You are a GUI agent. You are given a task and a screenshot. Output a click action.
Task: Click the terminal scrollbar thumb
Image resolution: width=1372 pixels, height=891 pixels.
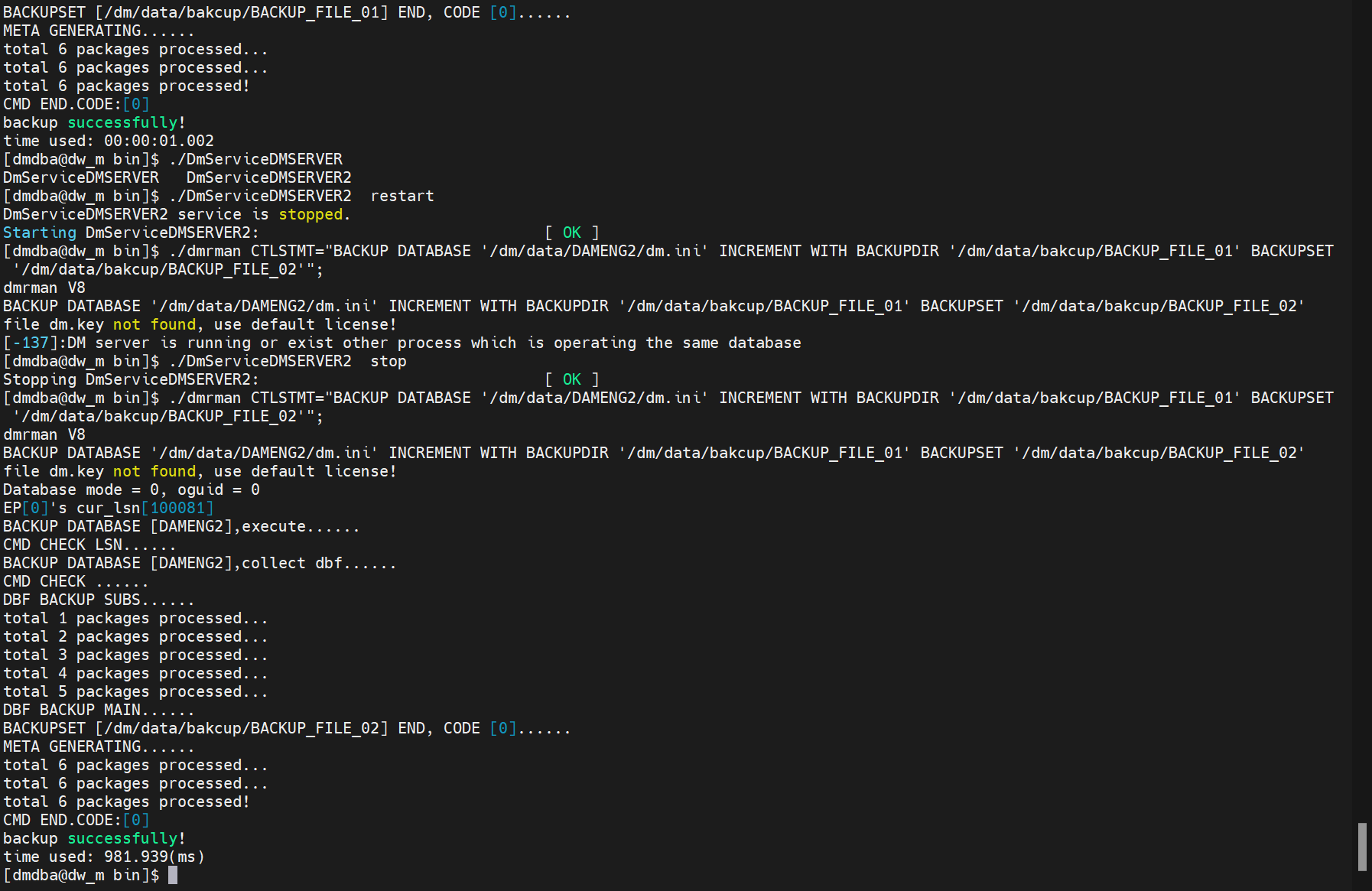(x=1362, y=847)
